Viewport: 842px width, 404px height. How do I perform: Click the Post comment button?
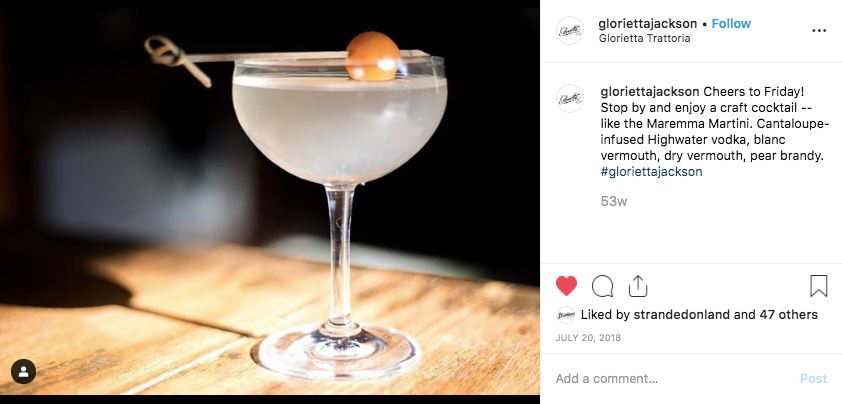pyautogui.click(x=814, y=379)
